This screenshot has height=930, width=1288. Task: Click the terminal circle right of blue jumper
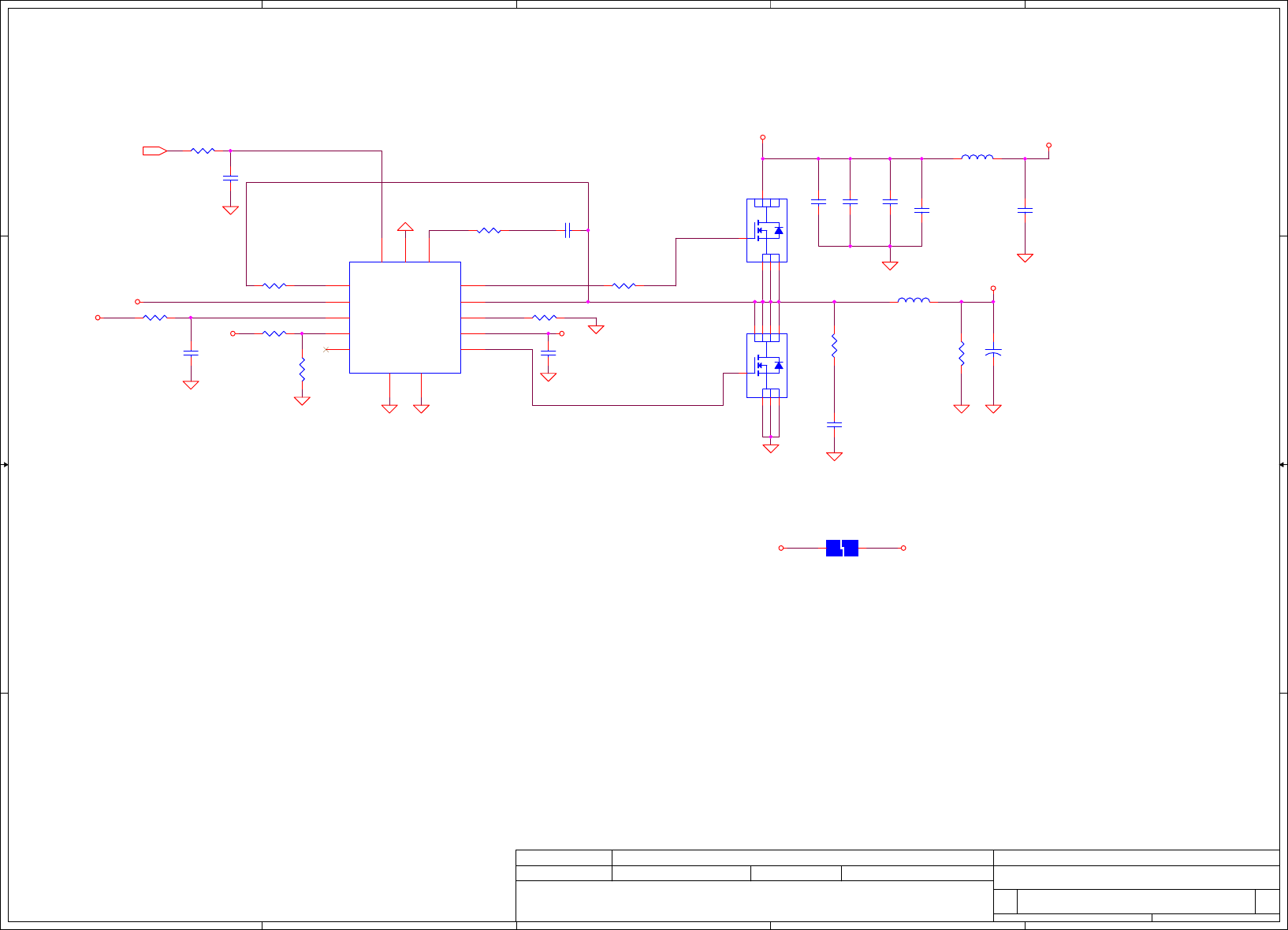point(903,548)
